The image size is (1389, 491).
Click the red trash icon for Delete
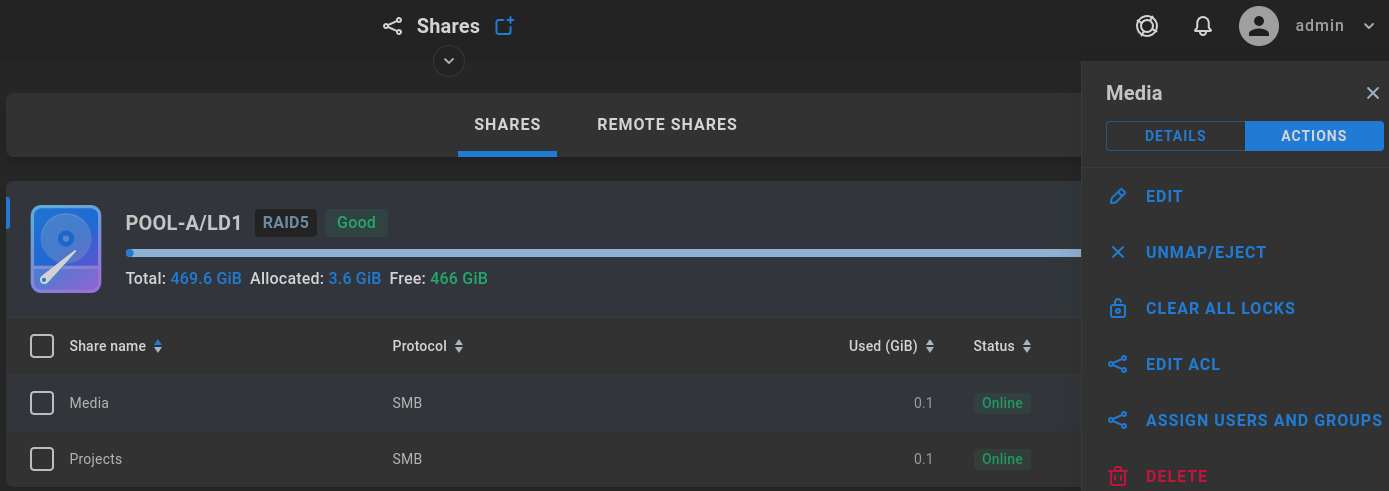point(1118,476)
